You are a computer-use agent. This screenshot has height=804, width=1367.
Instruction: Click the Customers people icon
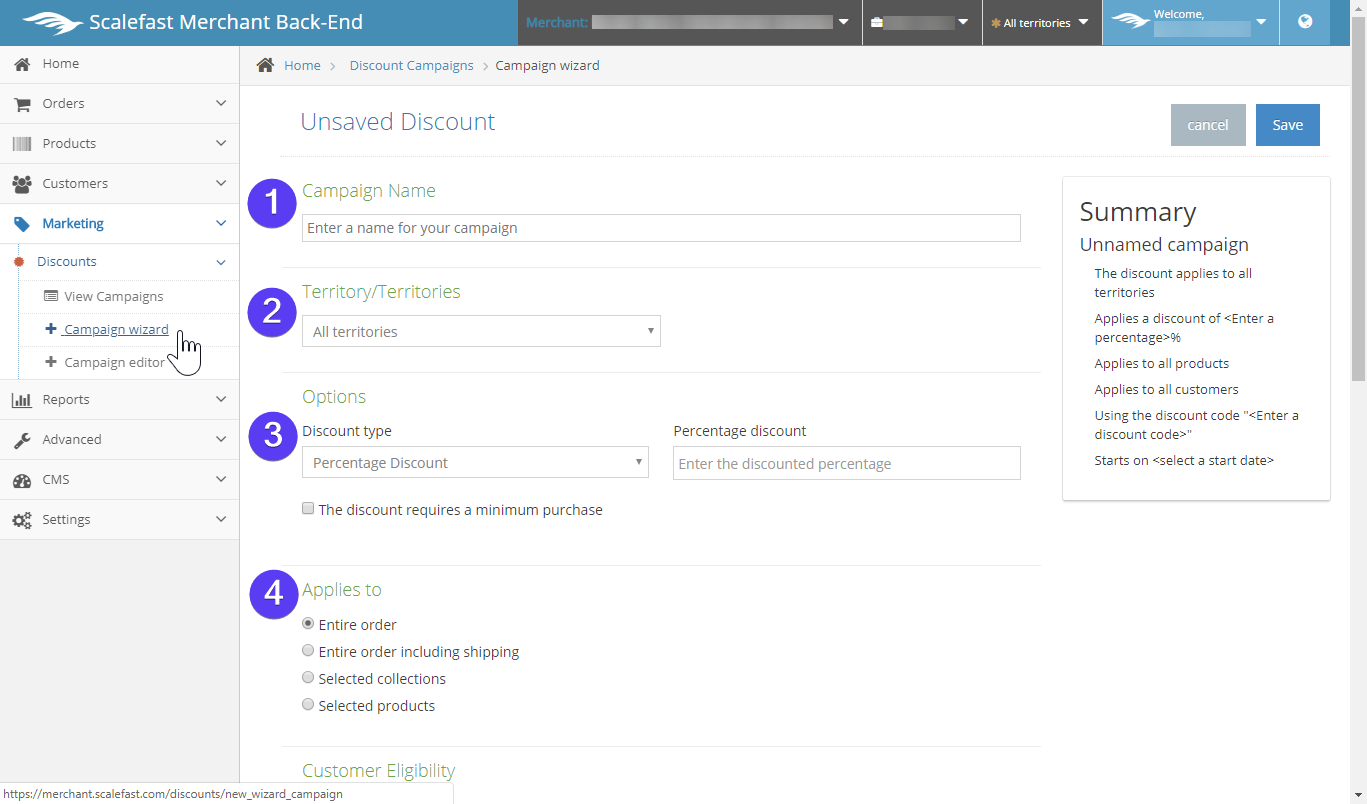[21, 184]
